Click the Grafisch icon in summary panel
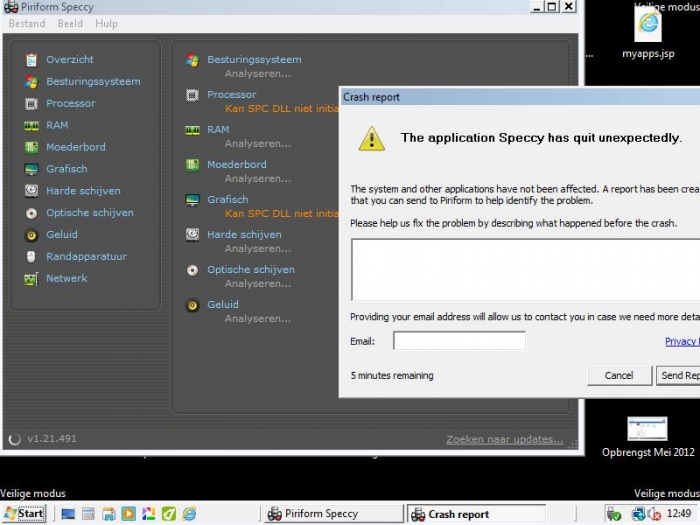This screenshot has height=525, width=700. click(192, 200)
